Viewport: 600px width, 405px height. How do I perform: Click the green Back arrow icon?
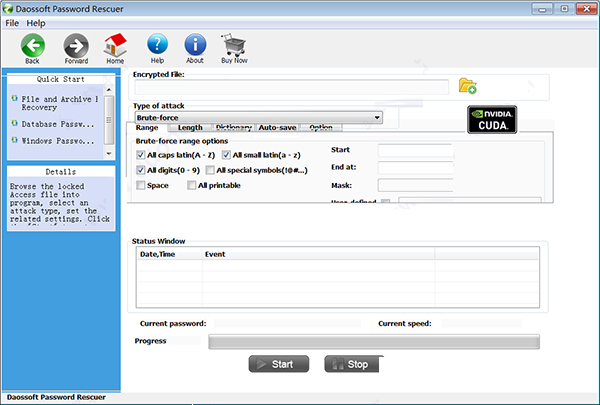(33, 45)
